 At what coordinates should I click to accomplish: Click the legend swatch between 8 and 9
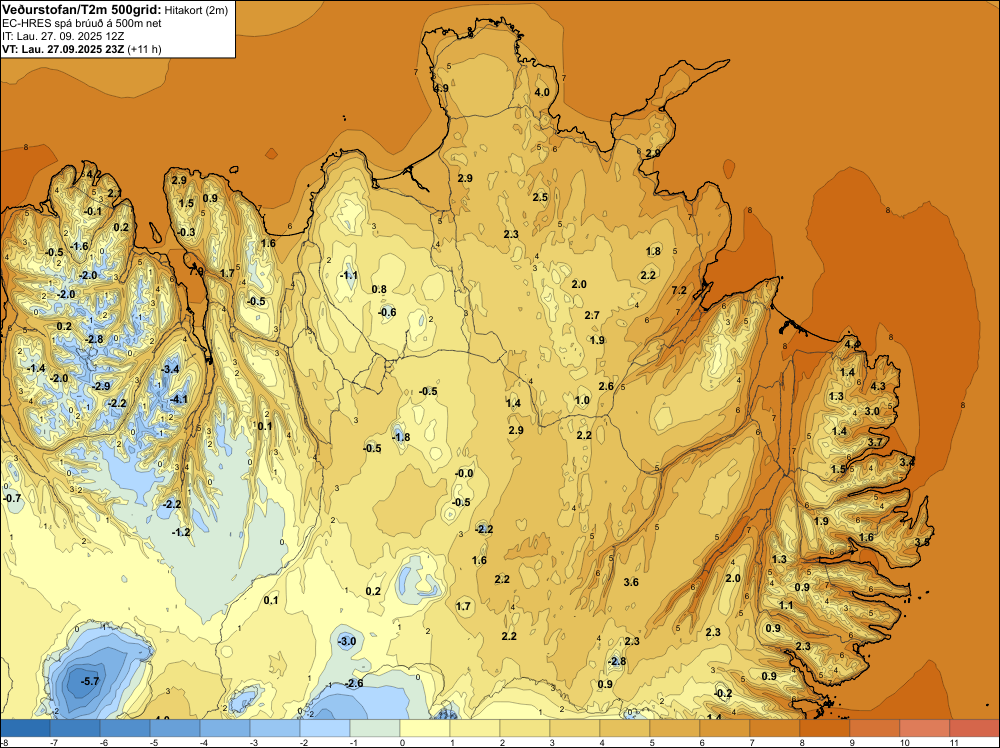pyautogui.click(x=825, y=728)
